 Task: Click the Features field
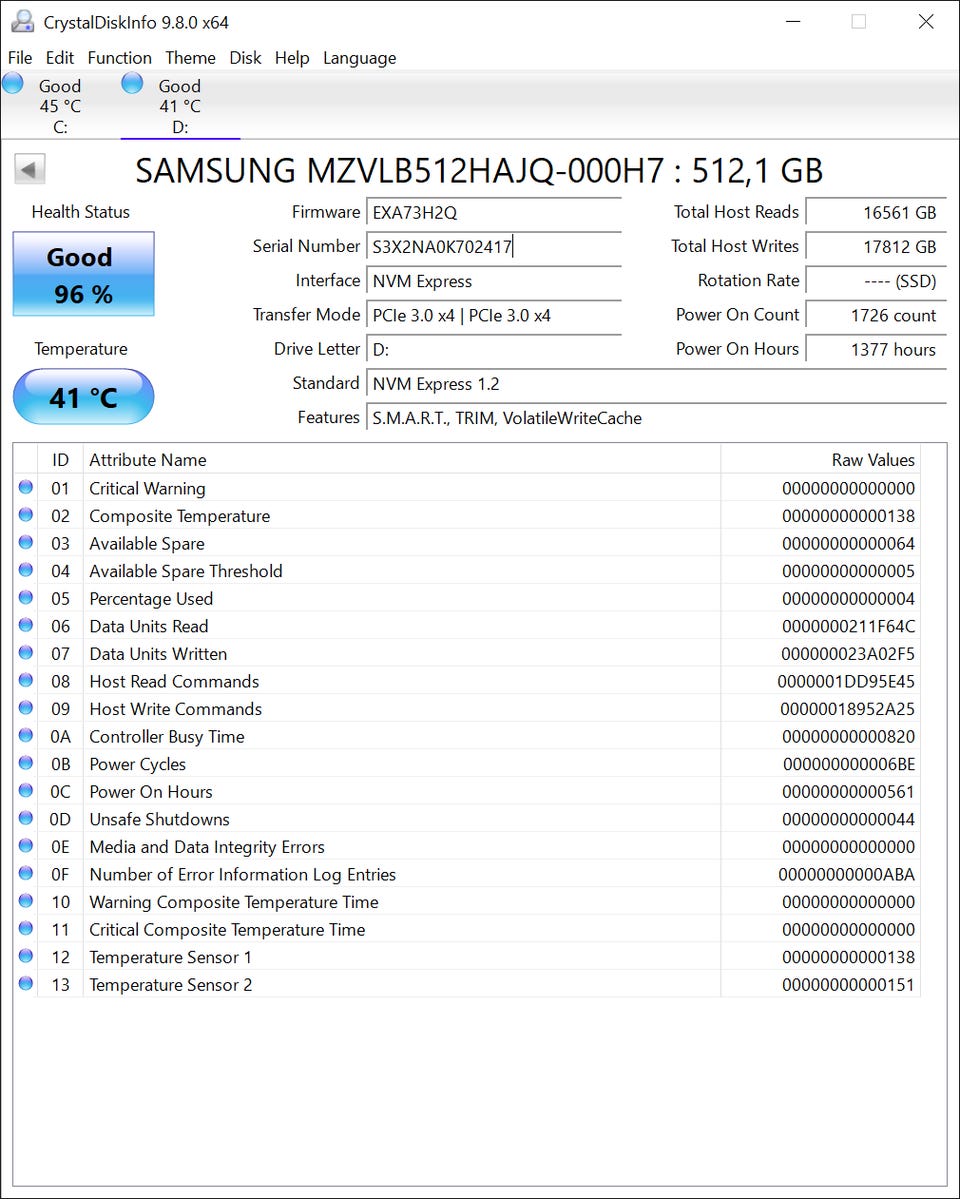(x=656, y=418)
